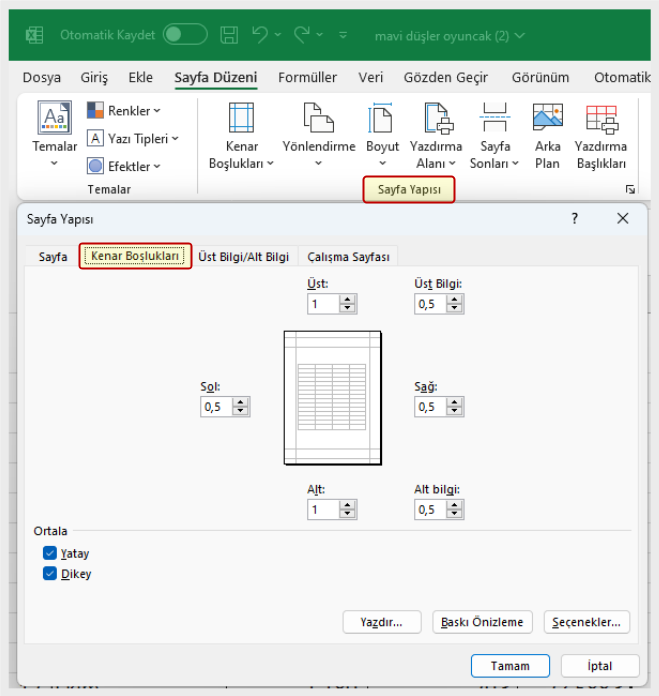
Task: Confirm with the Tamam button
Action: pyautogui.click(x=510, y=666)
